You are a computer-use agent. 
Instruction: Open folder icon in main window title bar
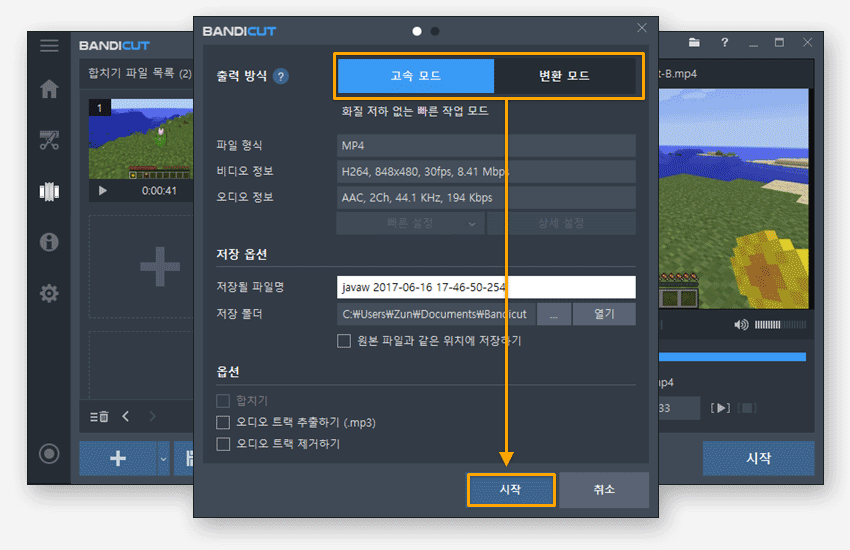(694, 42)
